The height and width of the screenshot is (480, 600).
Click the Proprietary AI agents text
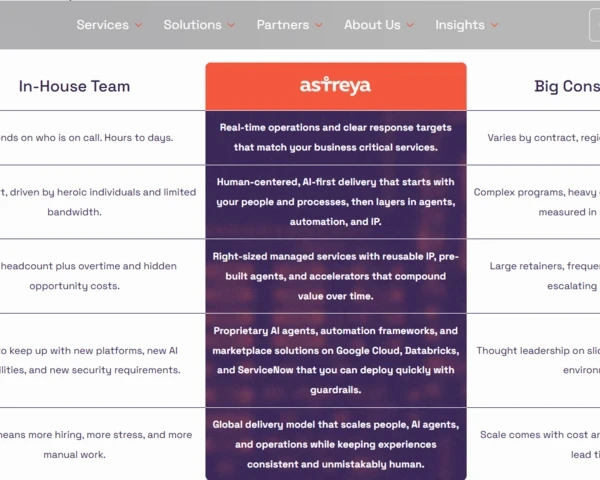pos(336,360)
